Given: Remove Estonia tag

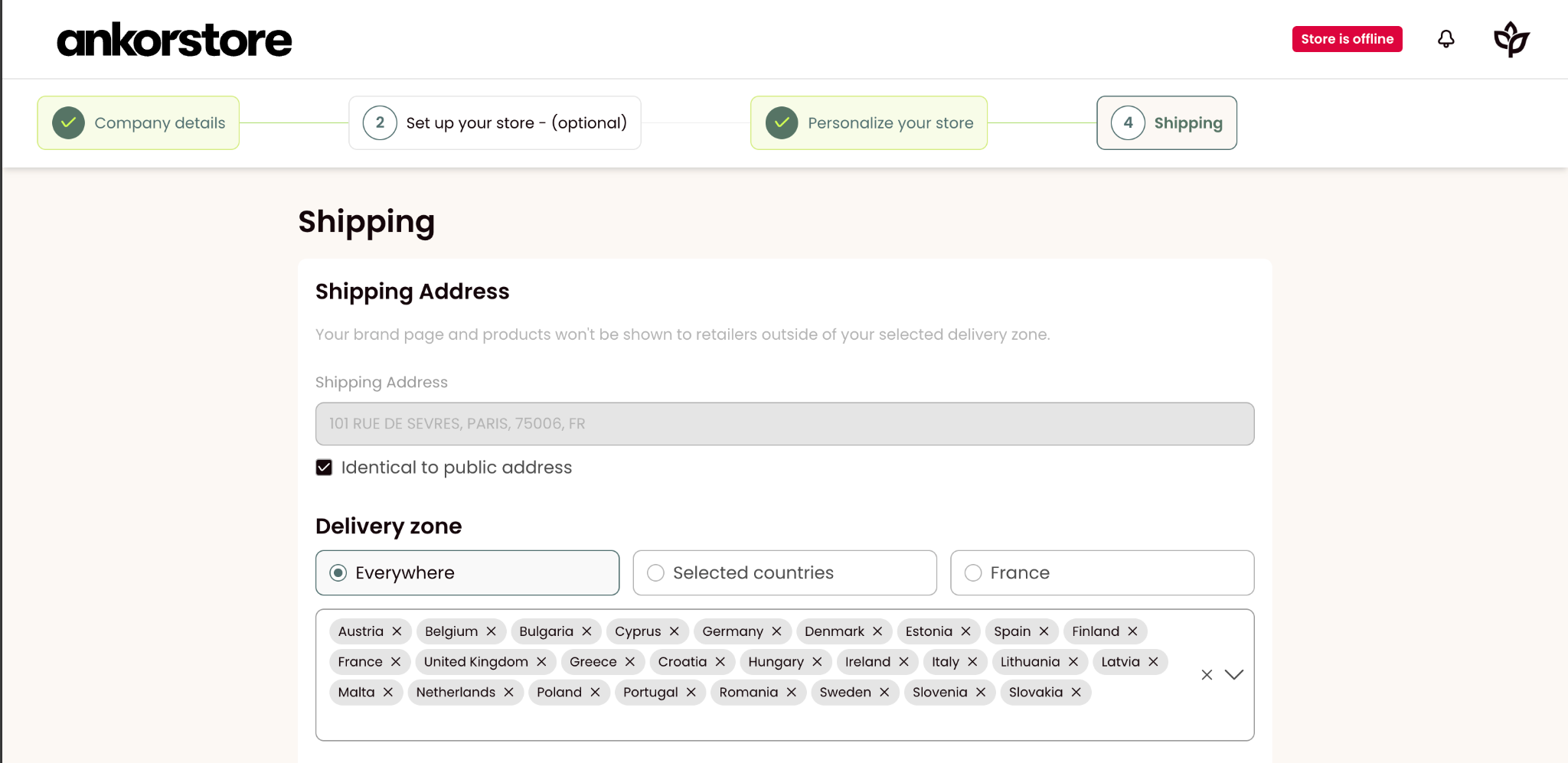Looking at the screenshot, I should coord(965,631).
